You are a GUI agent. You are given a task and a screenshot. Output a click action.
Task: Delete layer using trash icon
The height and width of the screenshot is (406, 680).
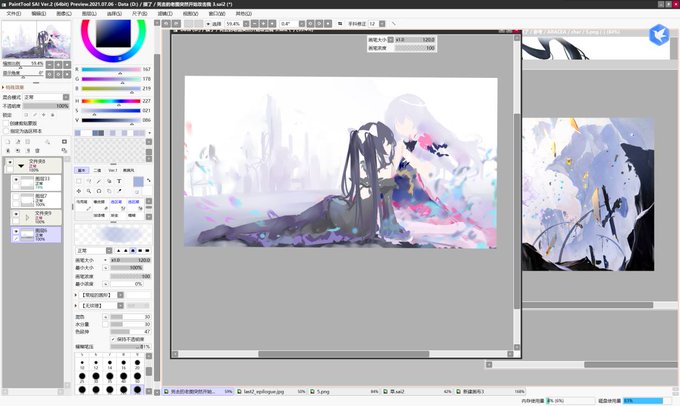click(37, 151)
